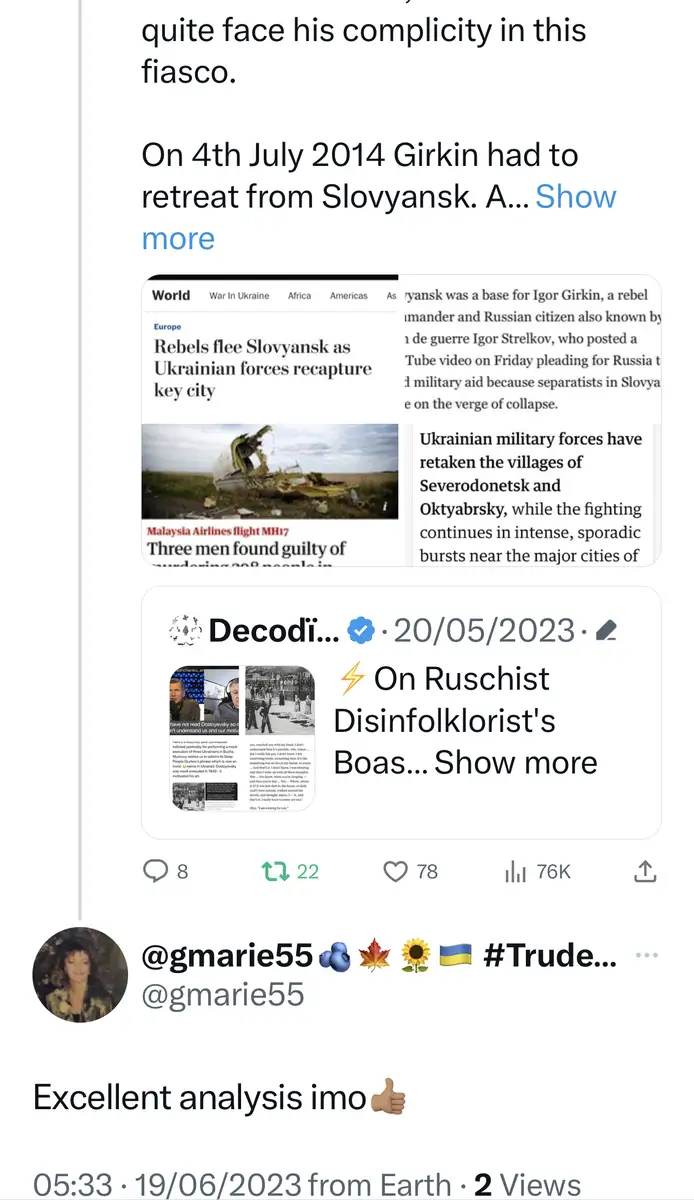This screenshot has width=694, height=1200.
Task: Open the view analytics bar icon
Action: pyautogui.click(x=516, y=871)
